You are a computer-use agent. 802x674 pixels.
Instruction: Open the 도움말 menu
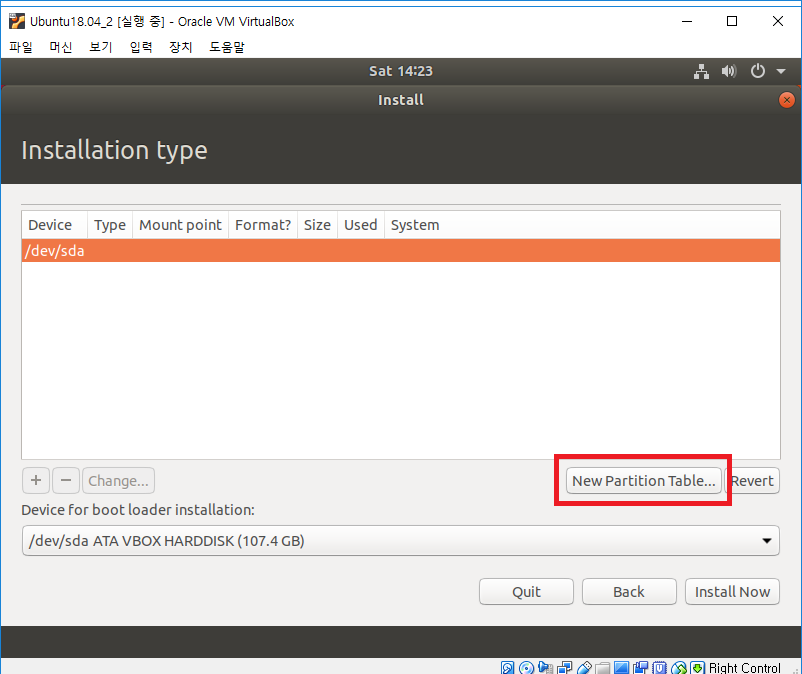[x=227, y=47]
